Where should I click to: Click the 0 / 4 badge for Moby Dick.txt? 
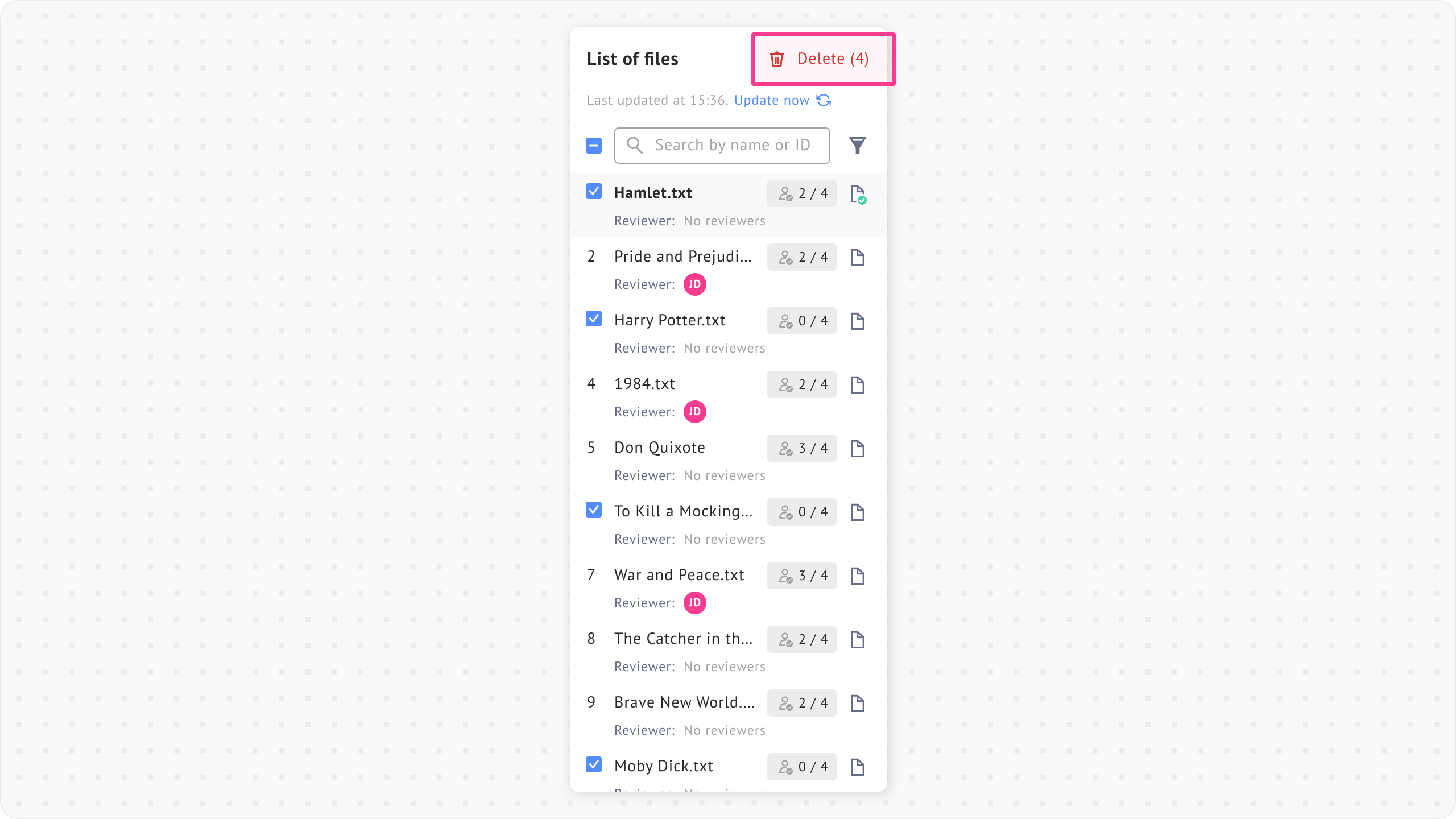coord(802,767)
